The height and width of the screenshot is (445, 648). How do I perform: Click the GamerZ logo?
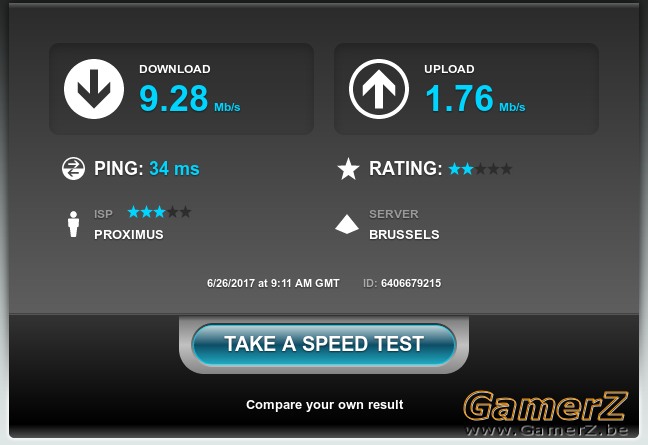click(546, 406)
